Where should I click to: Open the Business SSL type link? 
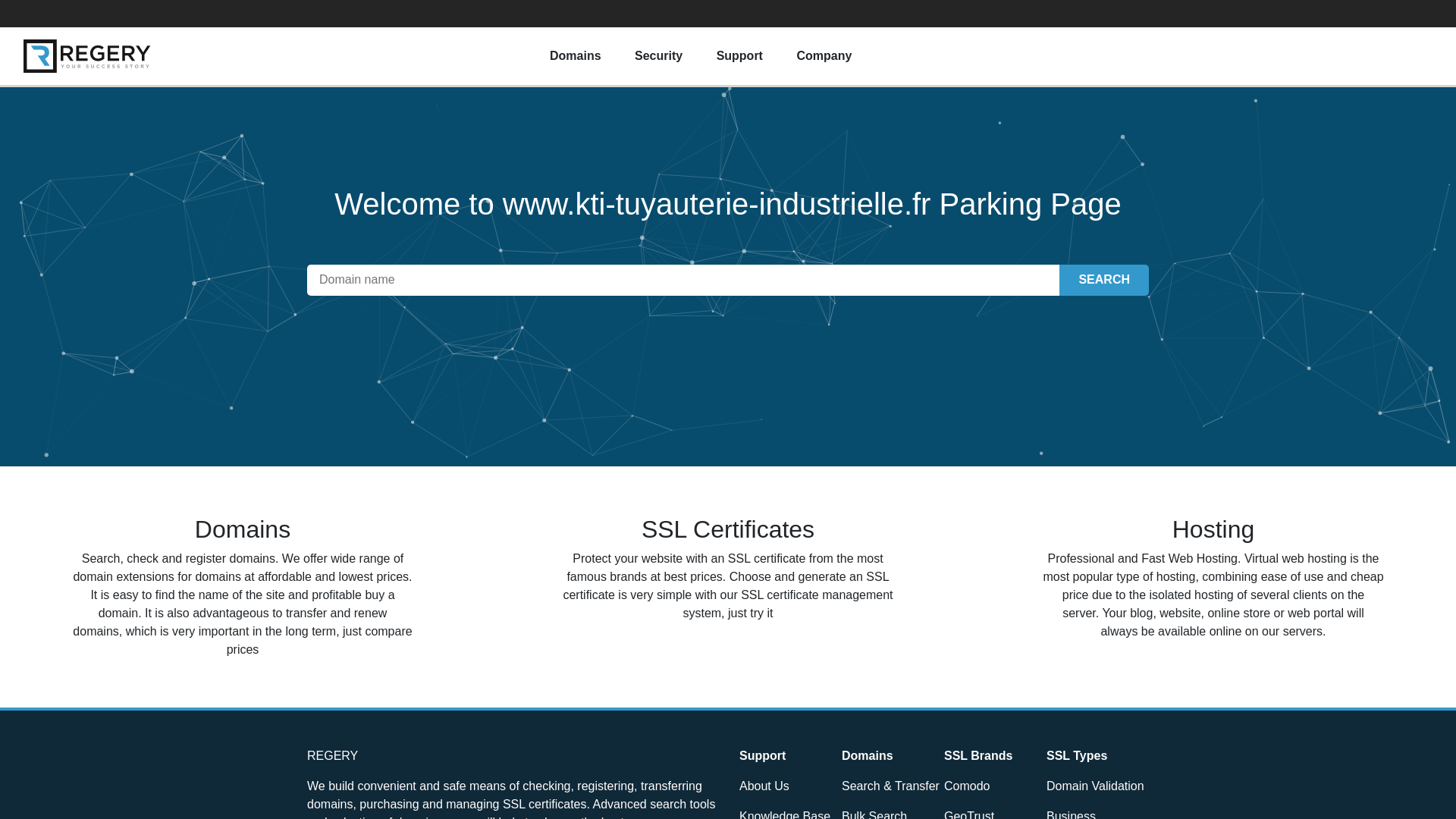(x=1070, y=814)
